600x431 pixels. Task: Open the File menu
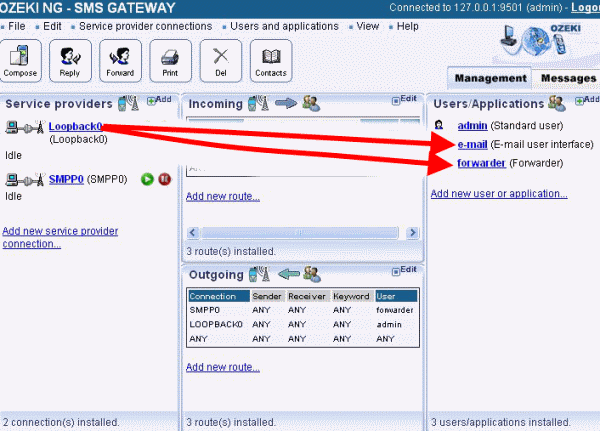tap(16, 26)
